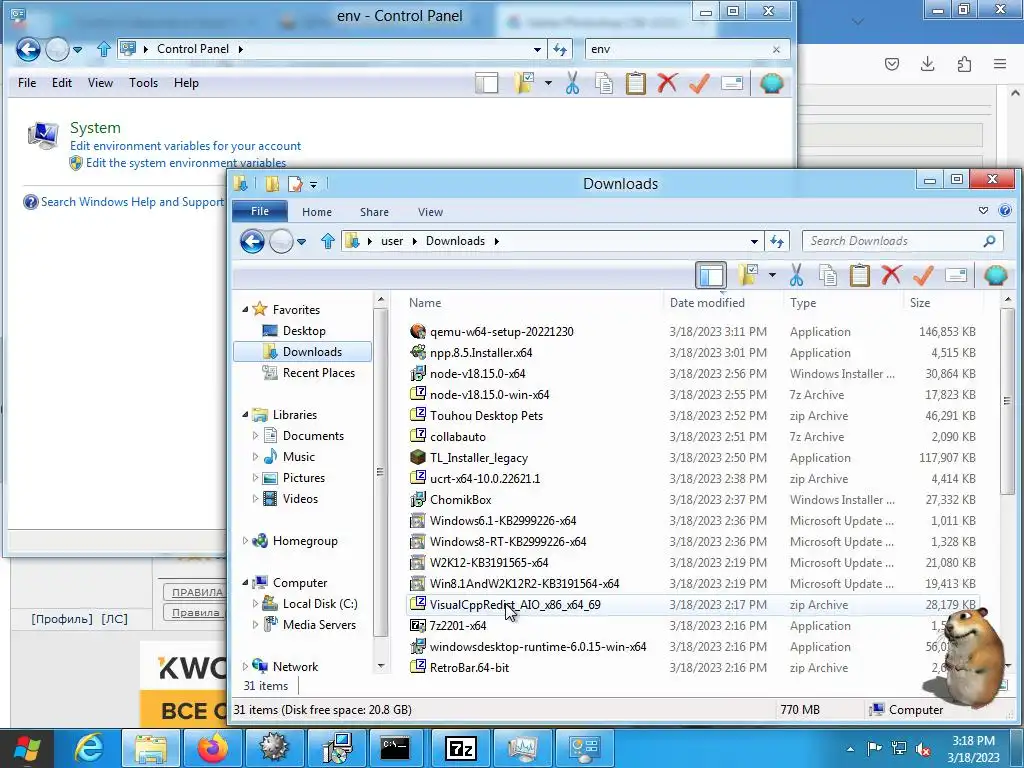
Task: Click orange checkmark Properties icon in Downloads toolbar
Action: click(x=923, y=275)
